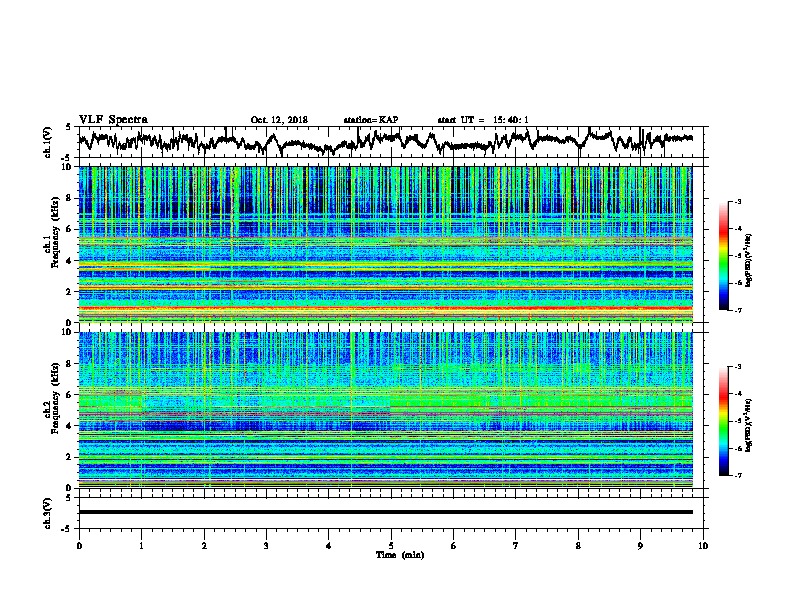Click the "-7" label on ch.2 colorbar
792x612 pixels.
[738, 476]
